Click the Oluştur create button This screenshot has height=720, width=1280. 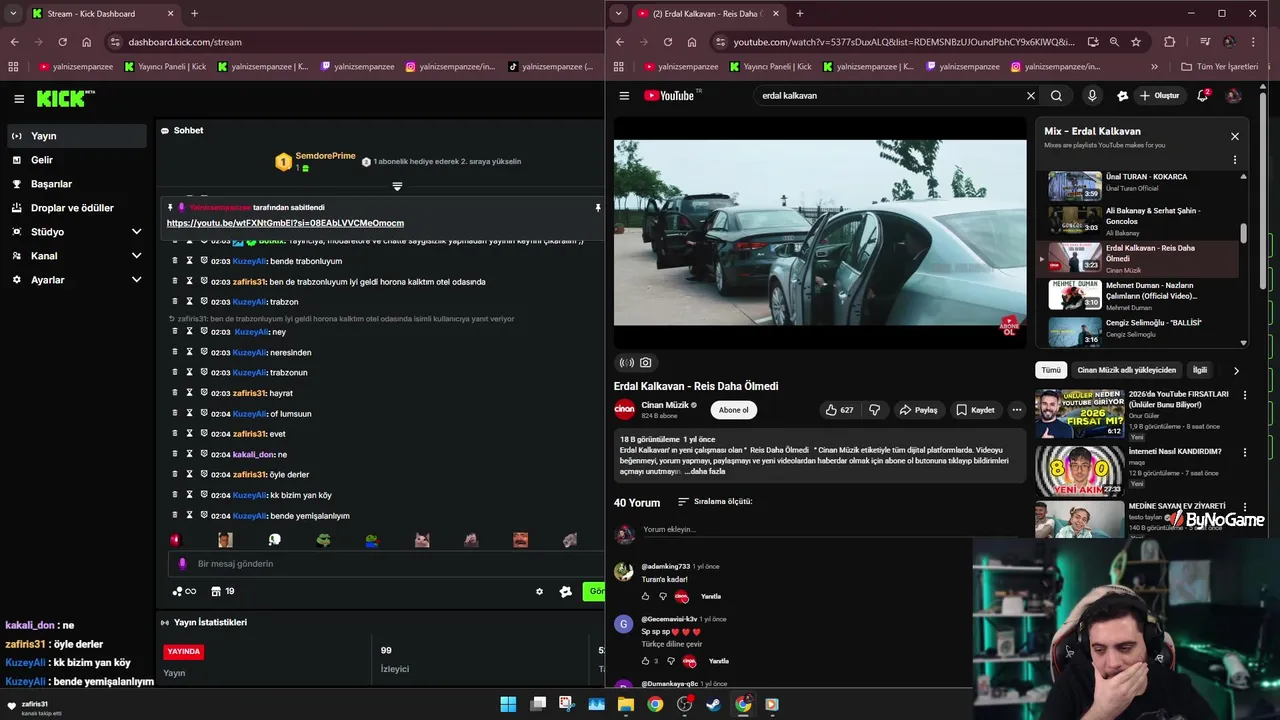point(1160,96)
